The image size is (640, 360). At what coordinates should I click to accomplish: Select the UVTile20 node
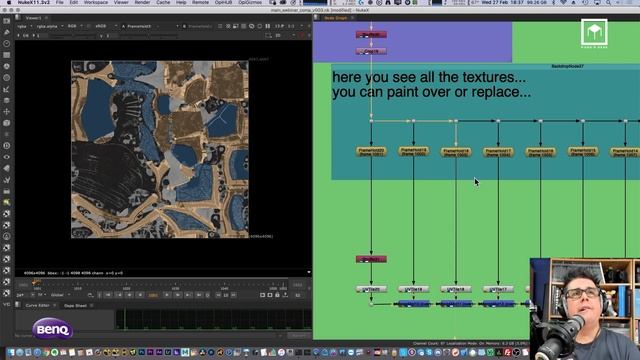pyautogui.click(x=371, y=289)
